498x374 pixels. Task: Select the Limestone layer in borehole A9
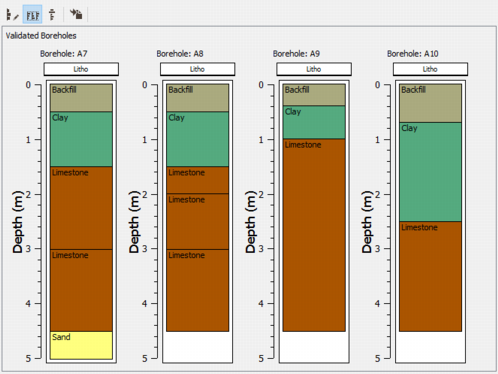tap(314, 235)
